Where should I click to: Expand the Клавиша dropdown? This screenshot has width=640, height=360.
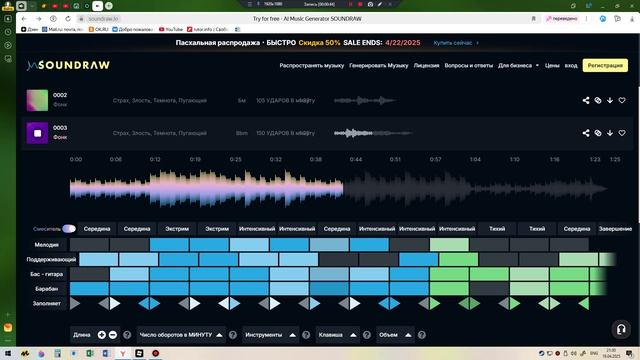tap(338, 335)
